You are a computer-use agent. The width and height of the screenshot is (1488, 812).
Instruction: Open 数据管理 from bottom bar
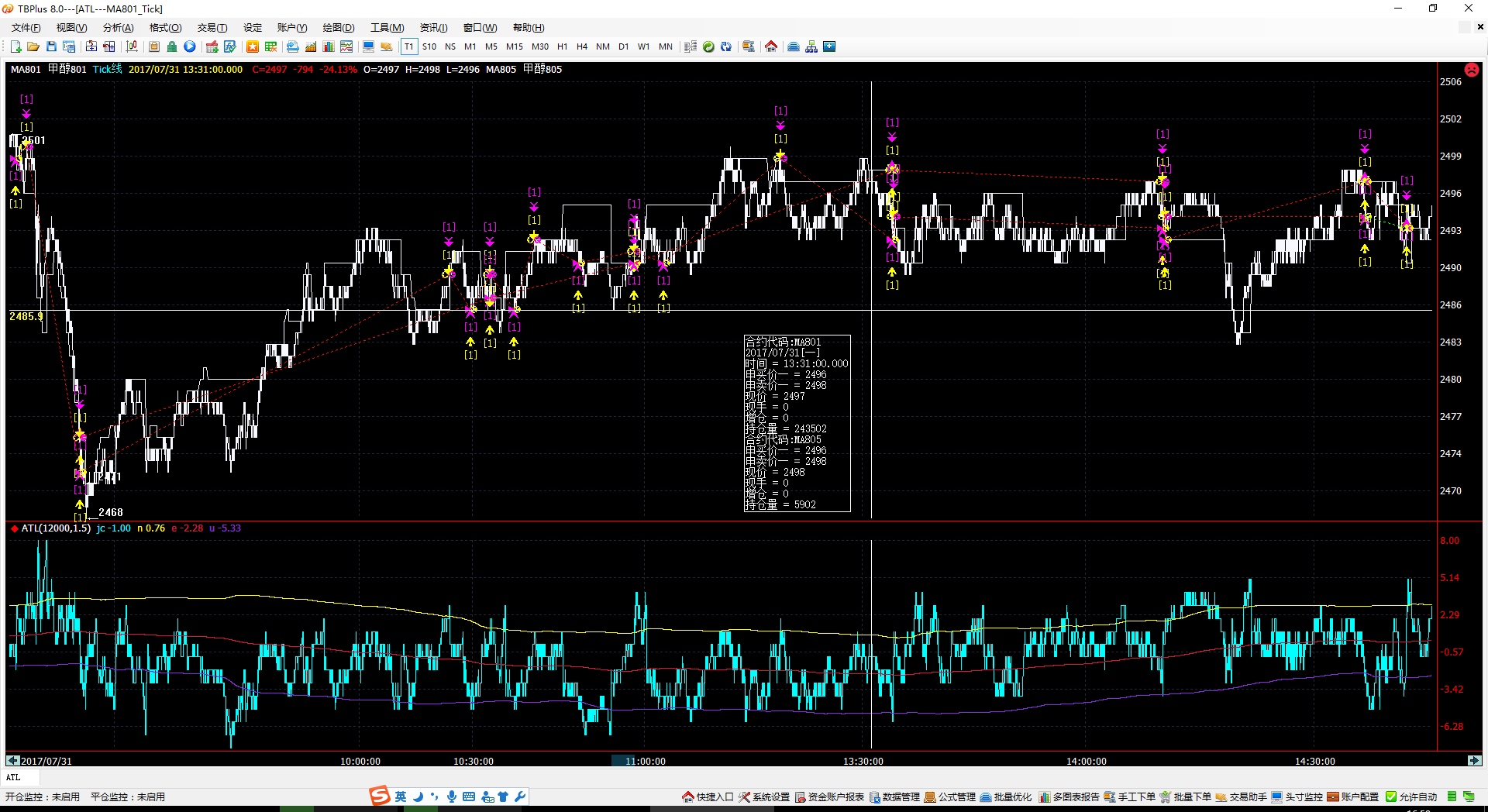(x=894, y=797)
